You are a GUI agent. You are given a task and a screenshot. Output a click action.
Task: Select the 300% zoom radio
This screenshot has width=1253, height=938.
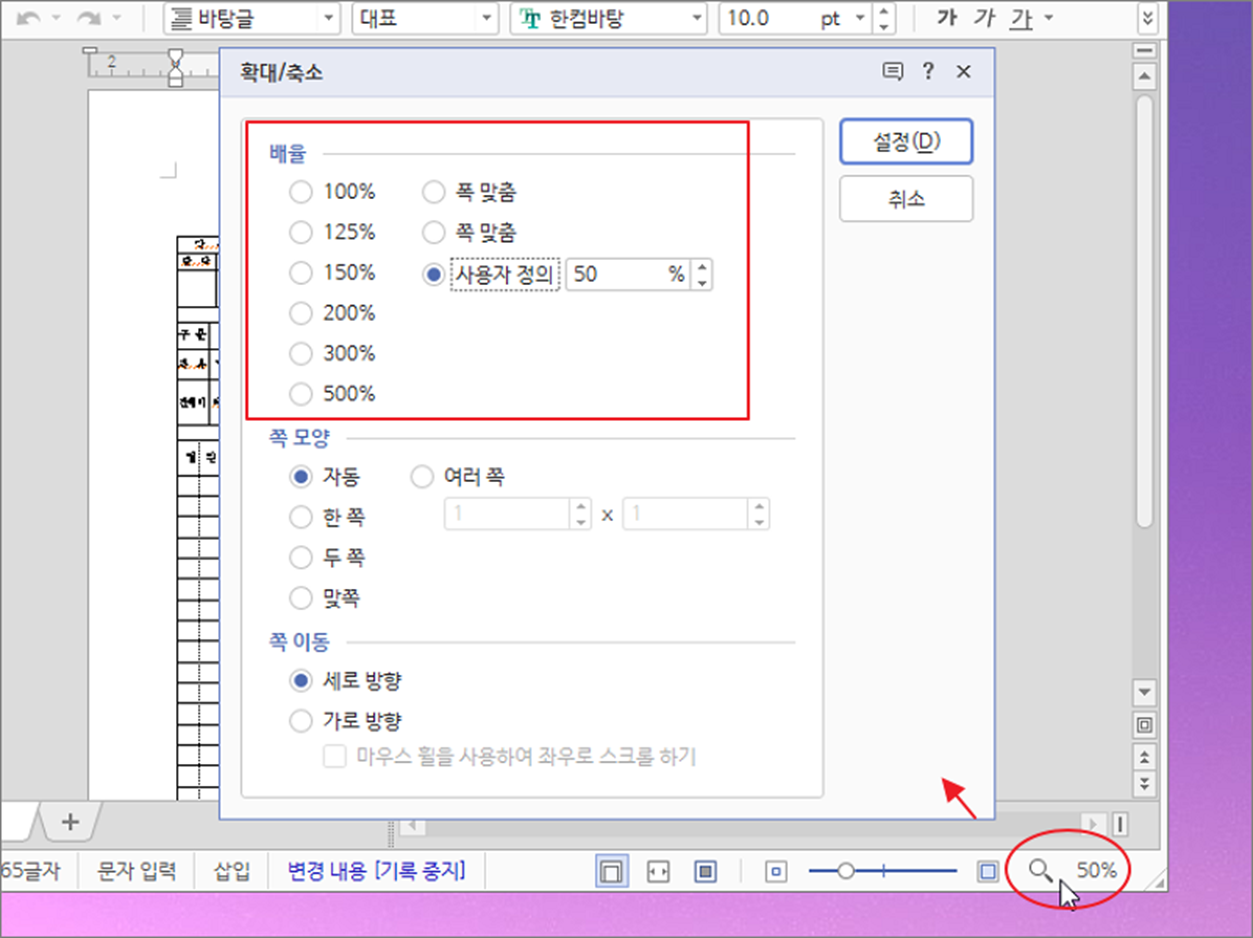click(x=301, y=353)
